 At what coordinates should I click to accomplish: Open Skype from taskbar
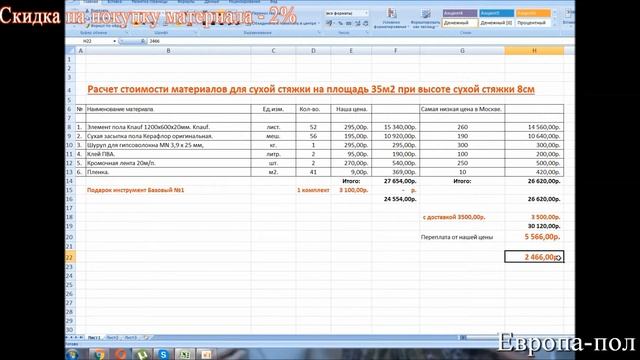pos(163,354)
